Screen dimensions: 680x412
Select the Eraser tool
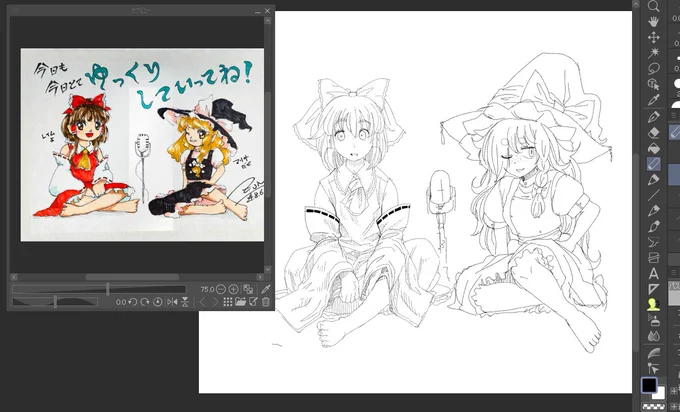(654, 132)
